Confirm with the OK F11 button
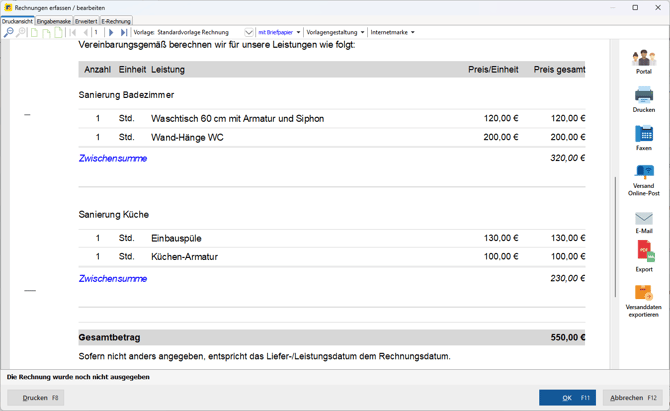 click(x=567, y=398)
